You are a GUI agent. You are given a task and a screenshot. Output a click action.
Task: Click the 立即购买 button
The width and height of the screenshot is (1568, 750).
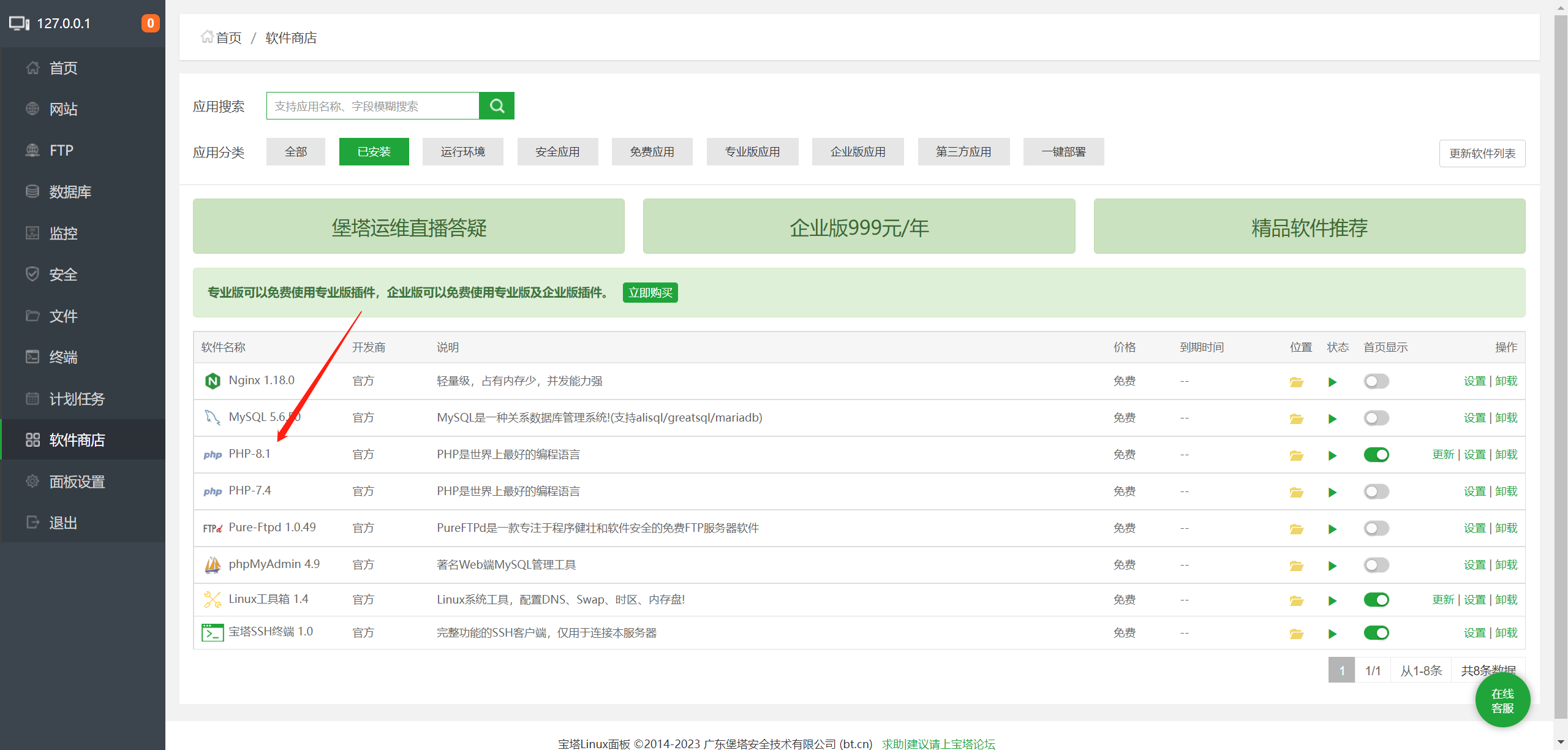point(650,292)
